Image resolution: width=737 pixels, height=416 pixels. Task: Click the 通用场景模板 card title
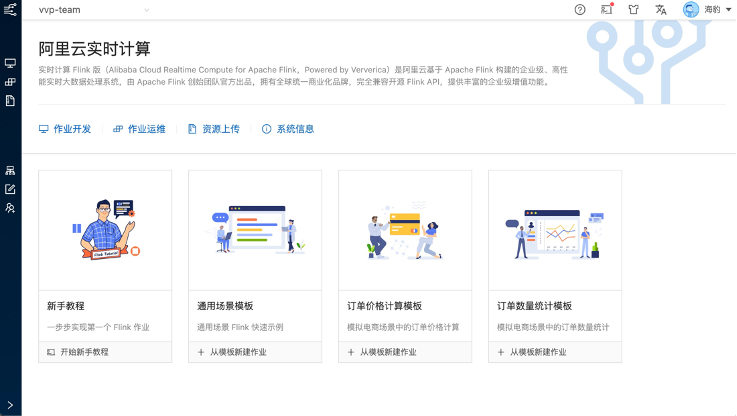point(225,306)
